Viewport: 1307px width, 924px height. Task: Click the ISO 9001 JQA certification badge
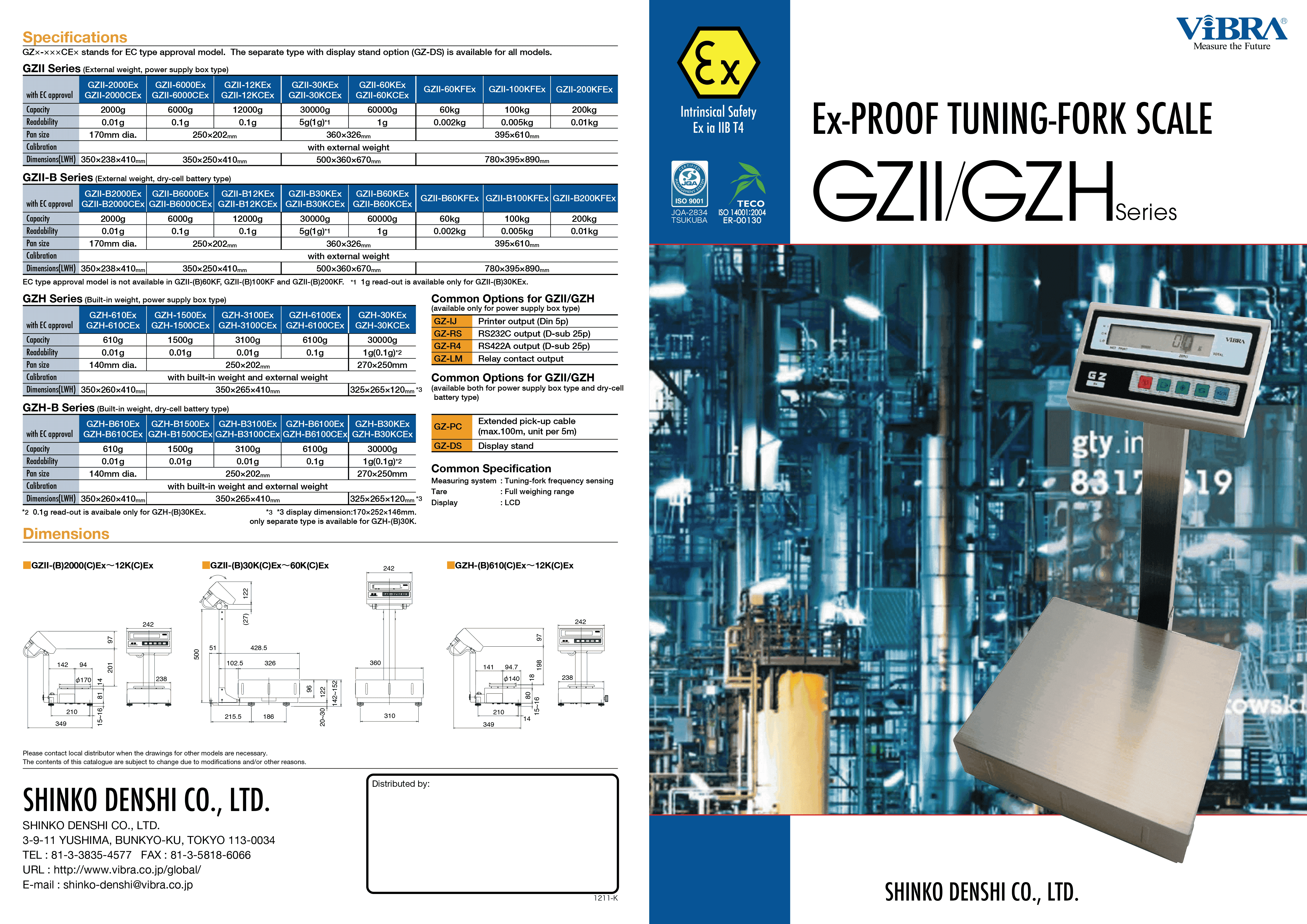pyautogui.click(x=689, y=183)
